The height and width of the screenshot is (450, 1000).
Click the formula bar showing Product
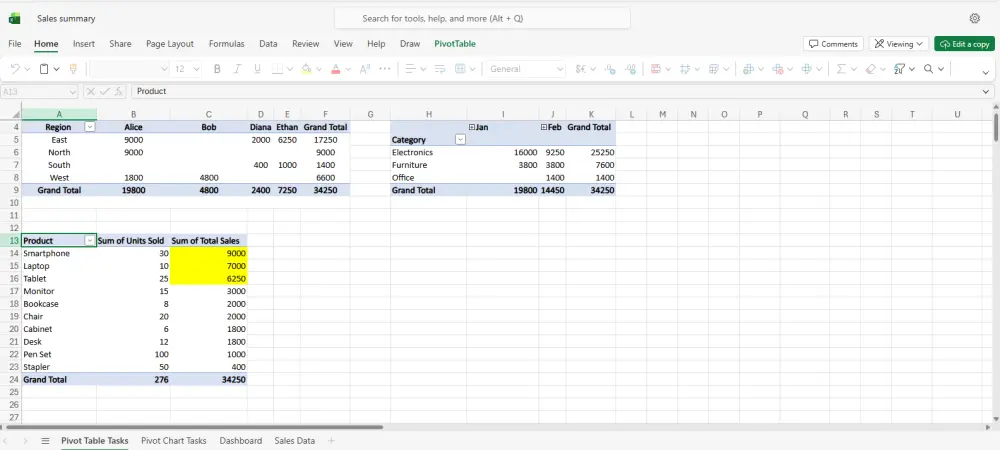pos(561,92)
